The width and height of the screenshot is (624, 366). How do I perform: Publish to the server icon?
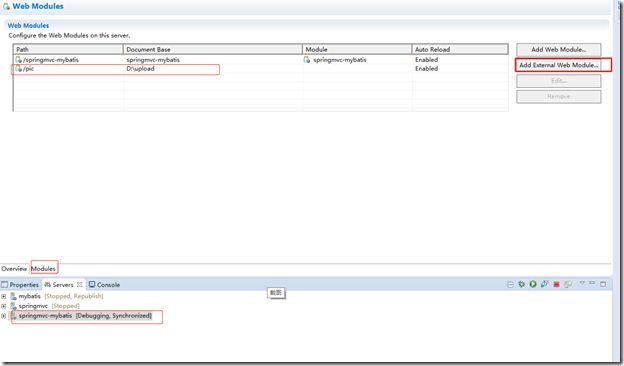pyautogui.click(x=568, y=284)
